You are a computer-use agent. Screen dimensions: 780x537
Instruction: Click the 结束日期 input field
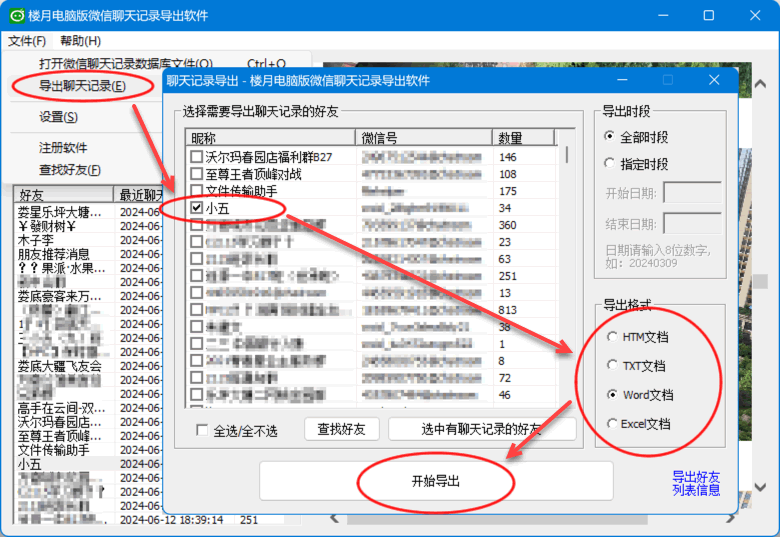click(692, 224)
